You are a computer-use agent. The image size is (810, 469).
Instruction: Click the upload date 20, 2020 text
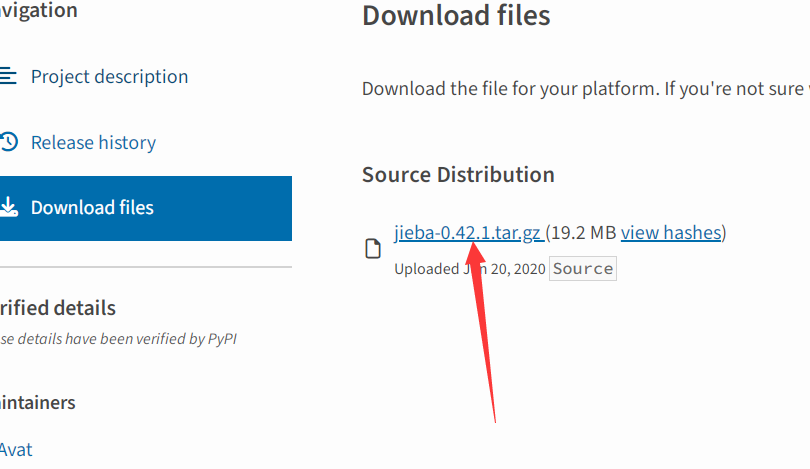(518, 269)
